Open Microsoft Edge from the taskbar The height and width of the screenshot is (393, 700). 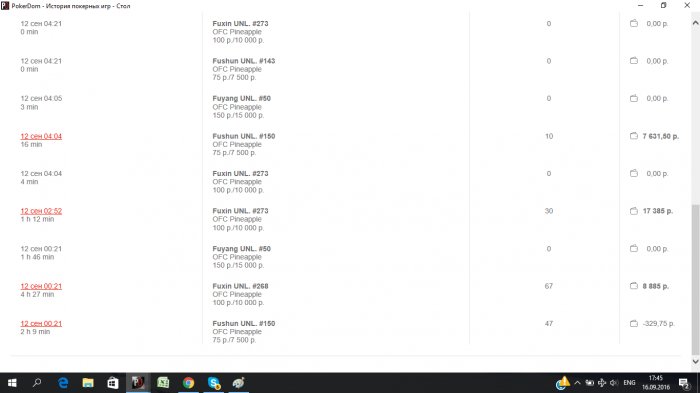click(x=63, y=383)
